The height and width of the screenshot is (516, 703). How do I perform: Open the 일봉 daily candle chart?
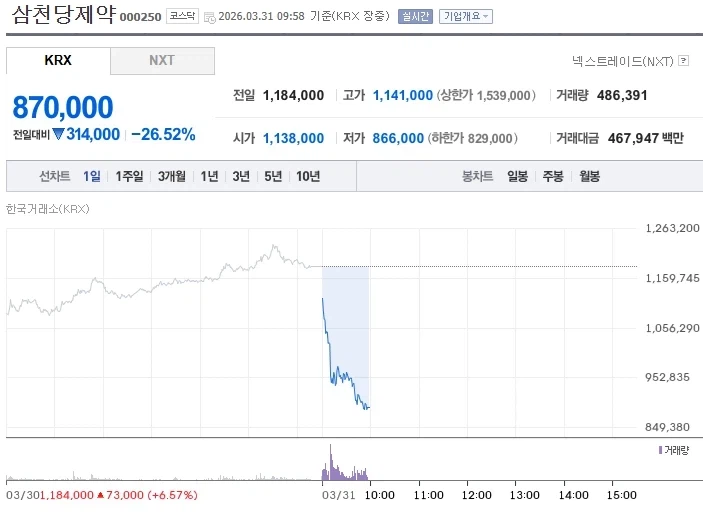point(517,176)
